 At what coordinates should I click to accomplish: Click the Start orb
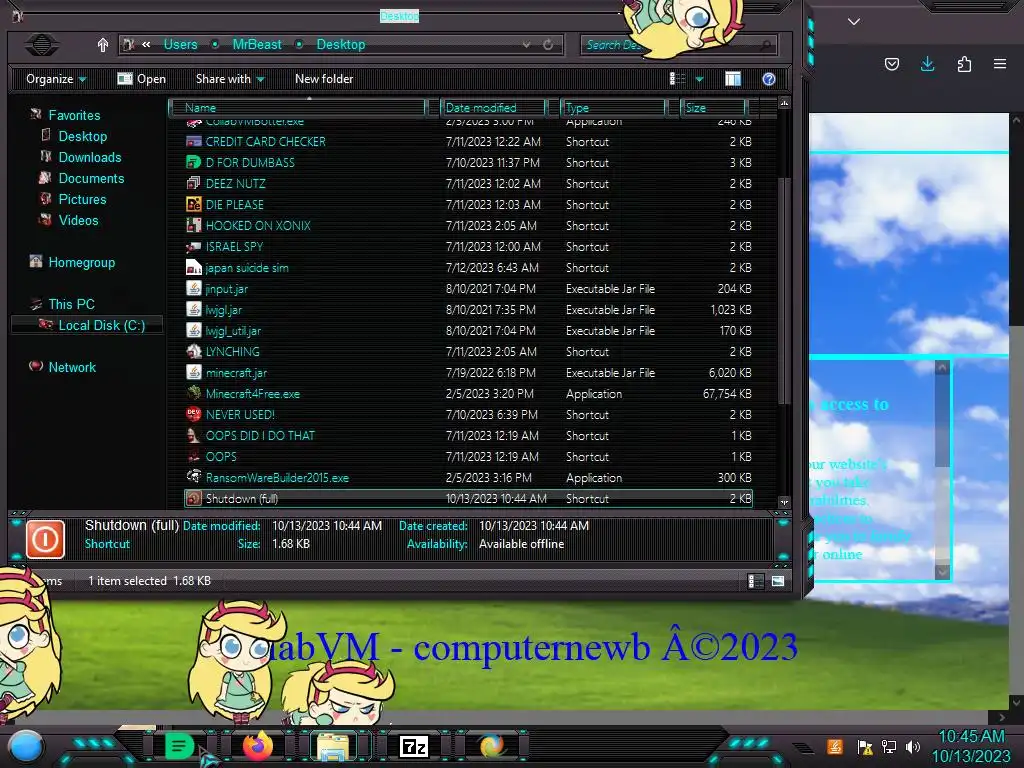(26, 747)
